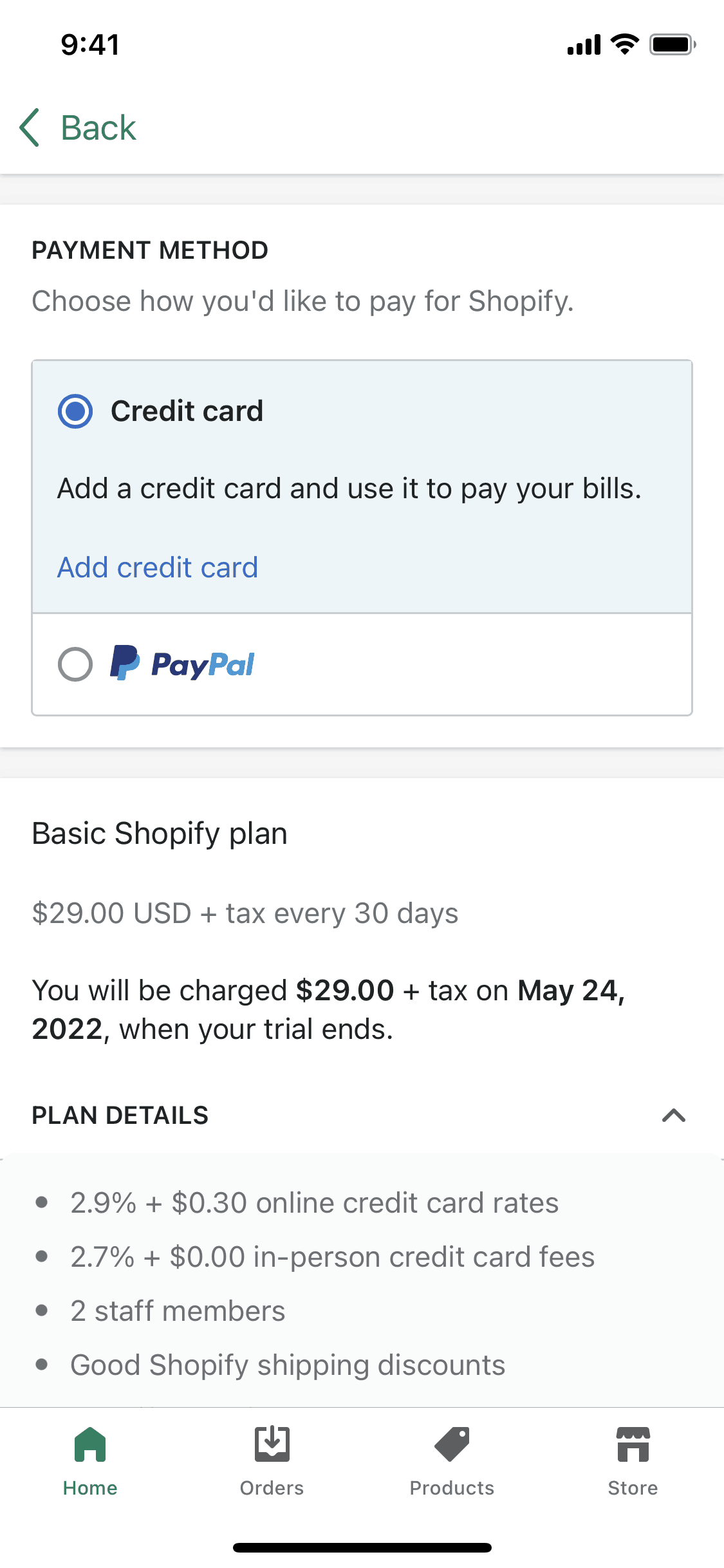724x1568 pixels.
Task: Tap the Back chevron arrow icon
Action: tap(30, 127)
